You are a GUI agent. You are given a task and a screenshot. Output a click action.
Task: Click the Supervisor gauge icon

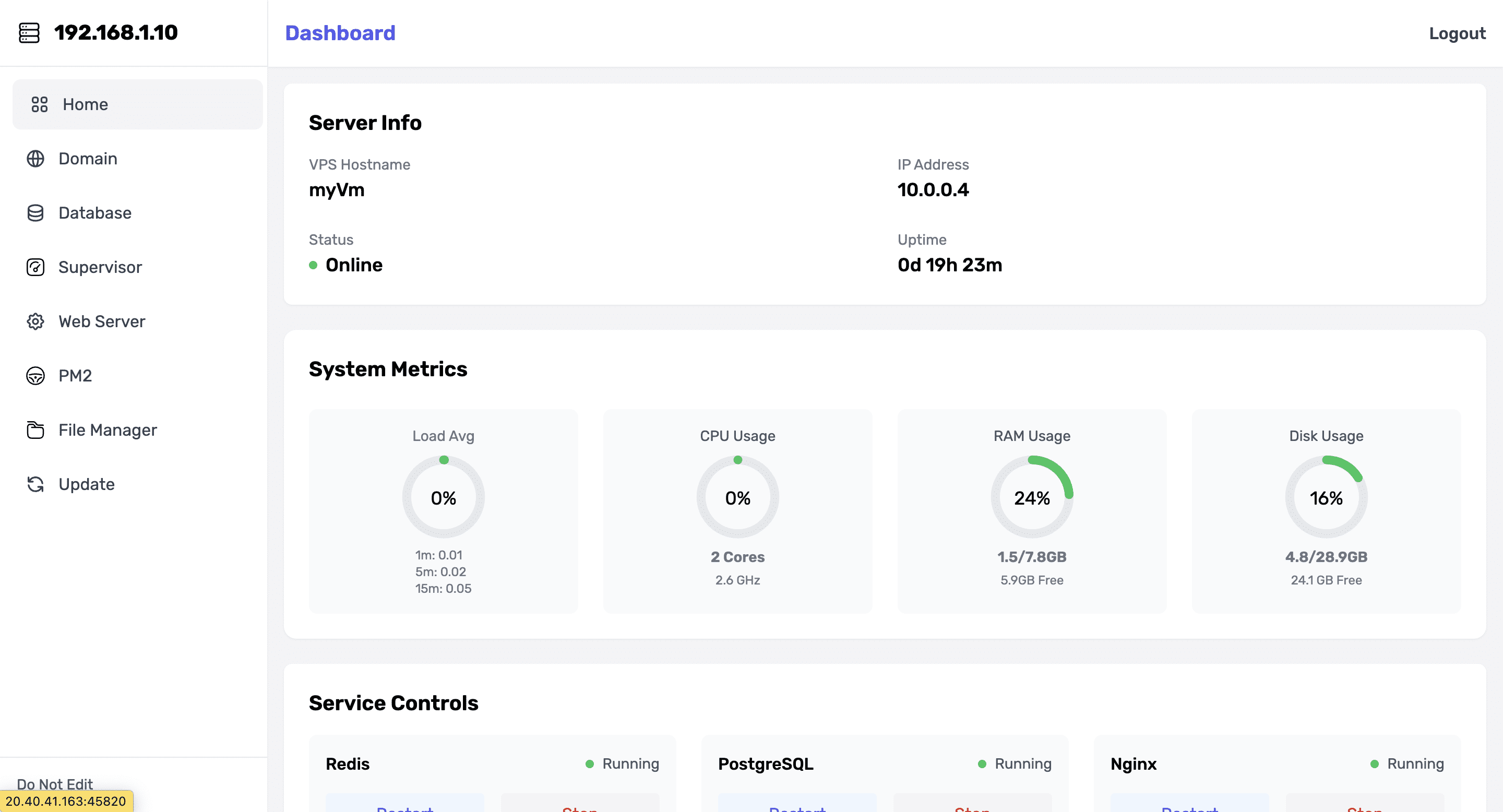(35, 267)
